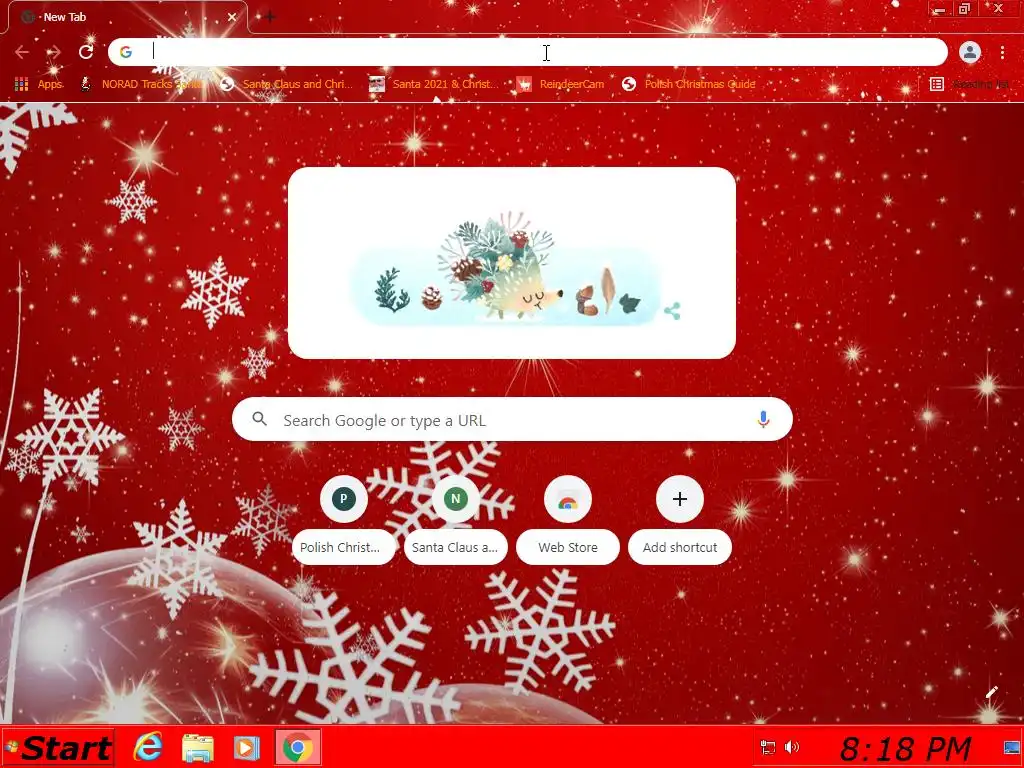Customize this page with pencil icon
This screenshot has width=1024, height=768.
tap(991, 692)
